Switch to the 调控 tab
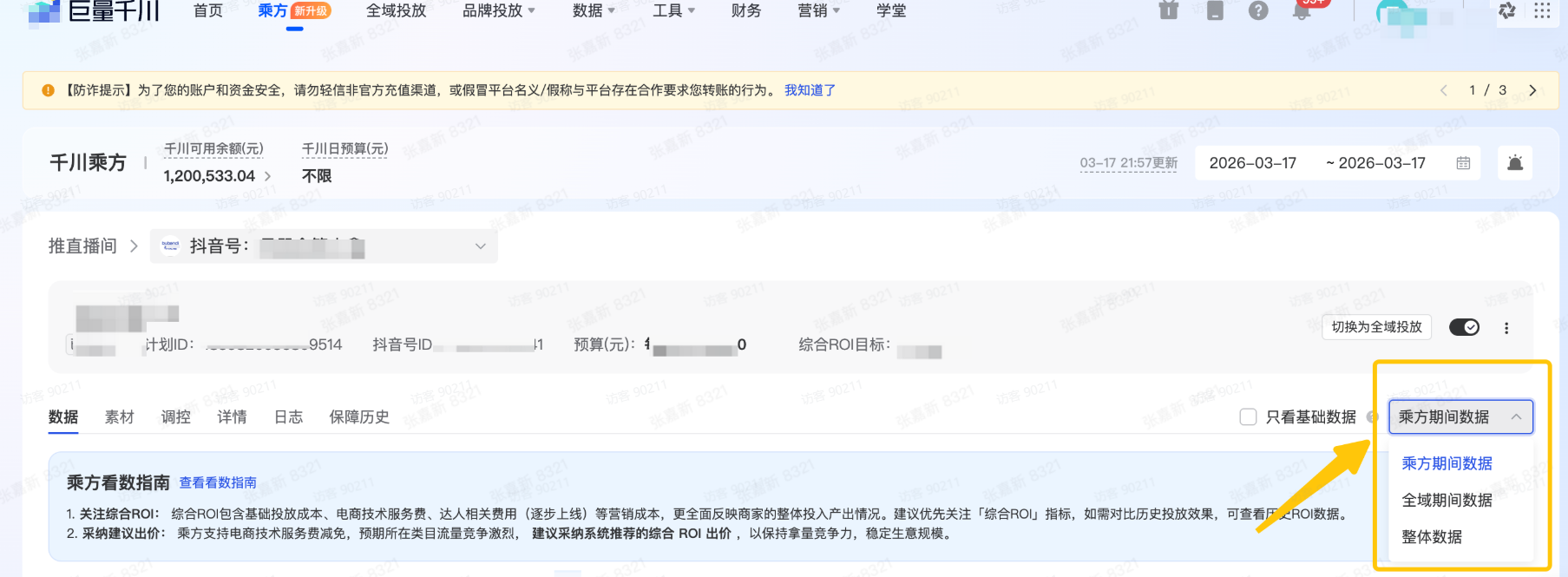 click(x=176, y=417)
